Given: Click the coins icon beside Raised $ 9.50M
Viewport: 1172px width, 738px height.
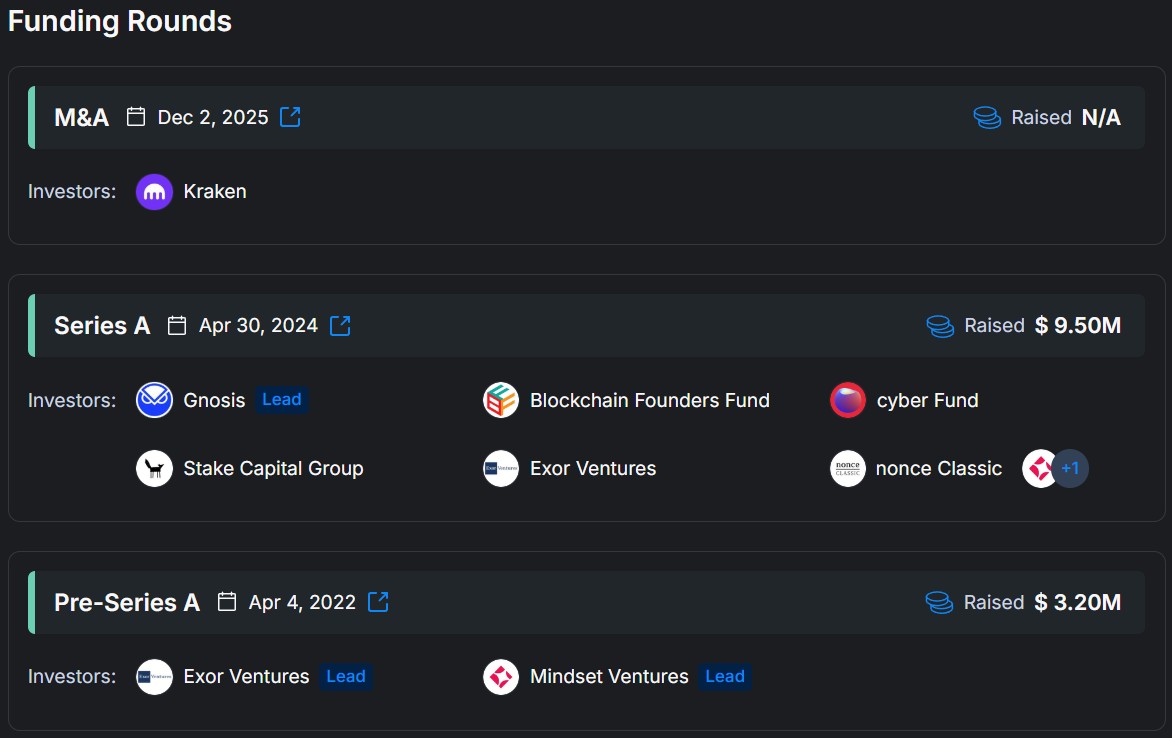Looking at the screenshot, I should (x=940, y=326).
